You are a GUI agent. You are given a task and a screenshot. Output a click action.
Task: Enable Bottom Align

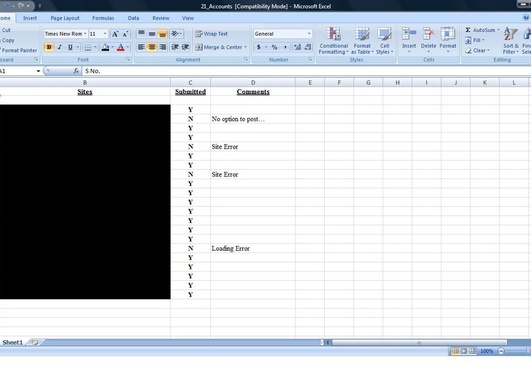pyautogui.click(x=163, y=34)
